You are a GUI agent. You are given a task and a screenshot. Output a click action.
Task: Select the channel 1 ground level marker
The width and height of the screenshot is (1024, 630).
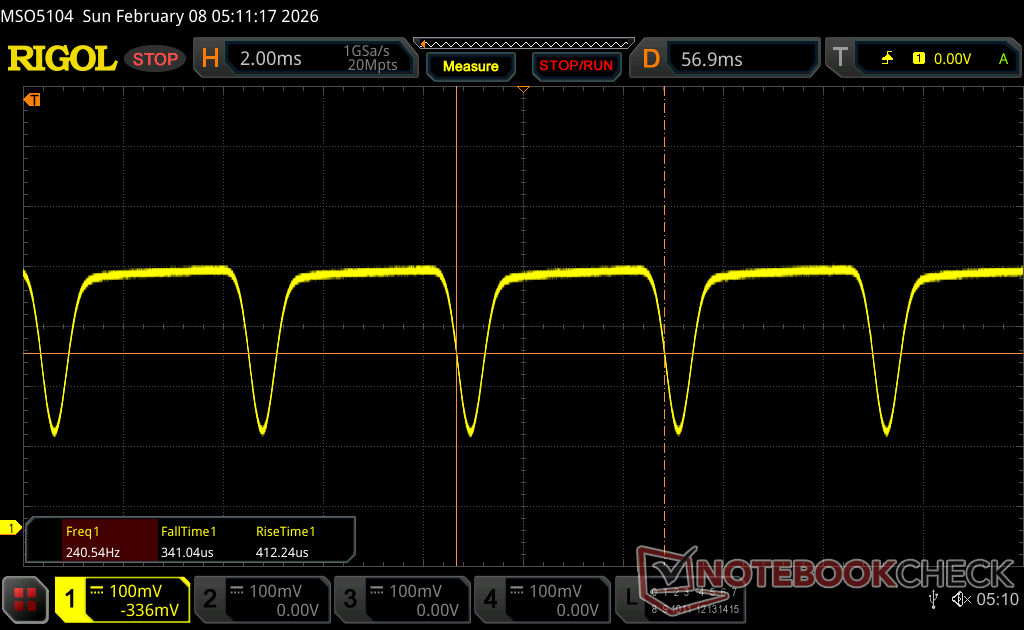pos(12,527)
